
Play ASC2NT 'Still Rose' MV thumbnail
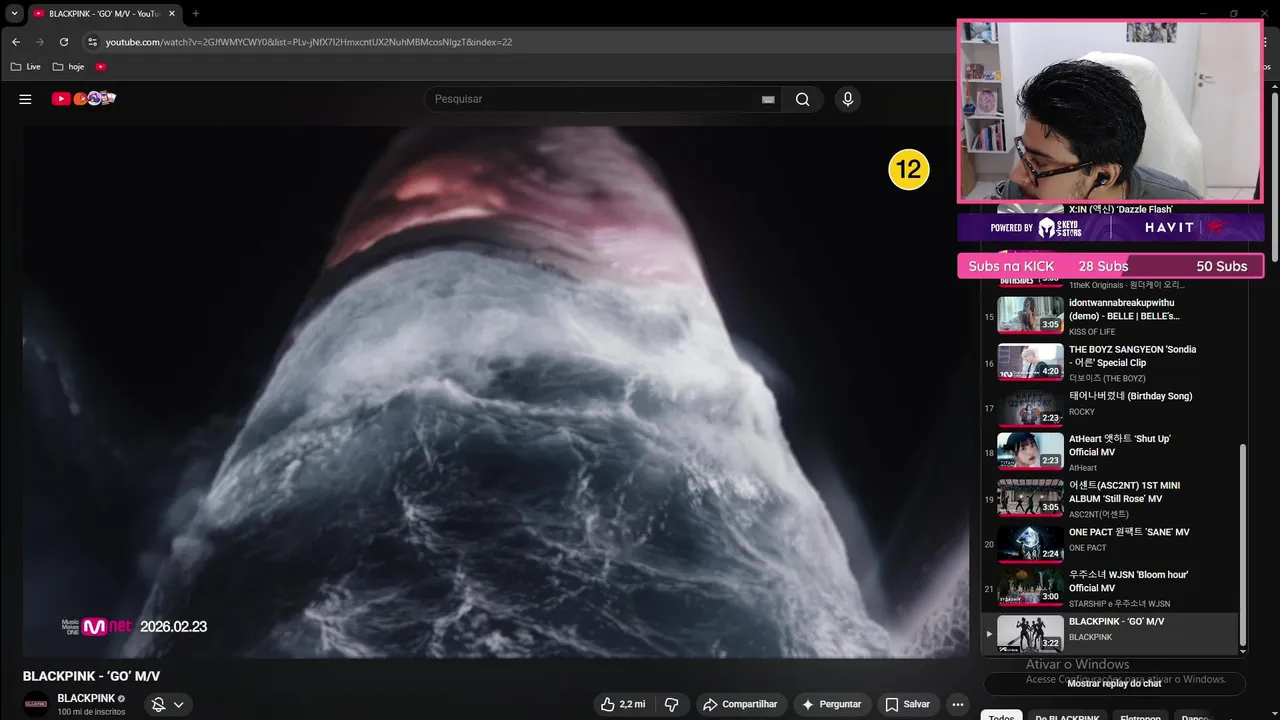point(1030,498)
